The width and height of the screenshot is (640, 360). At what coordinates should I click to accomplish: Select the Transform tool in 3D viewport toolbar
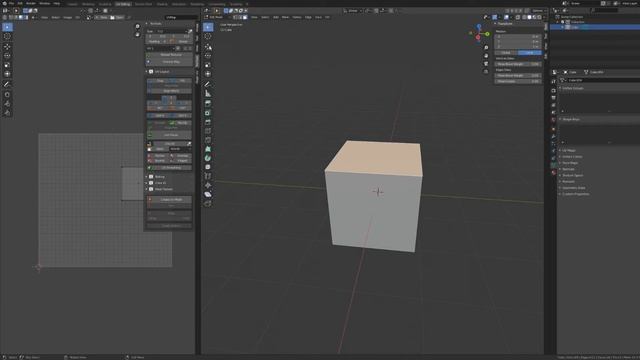coord(208,74)
